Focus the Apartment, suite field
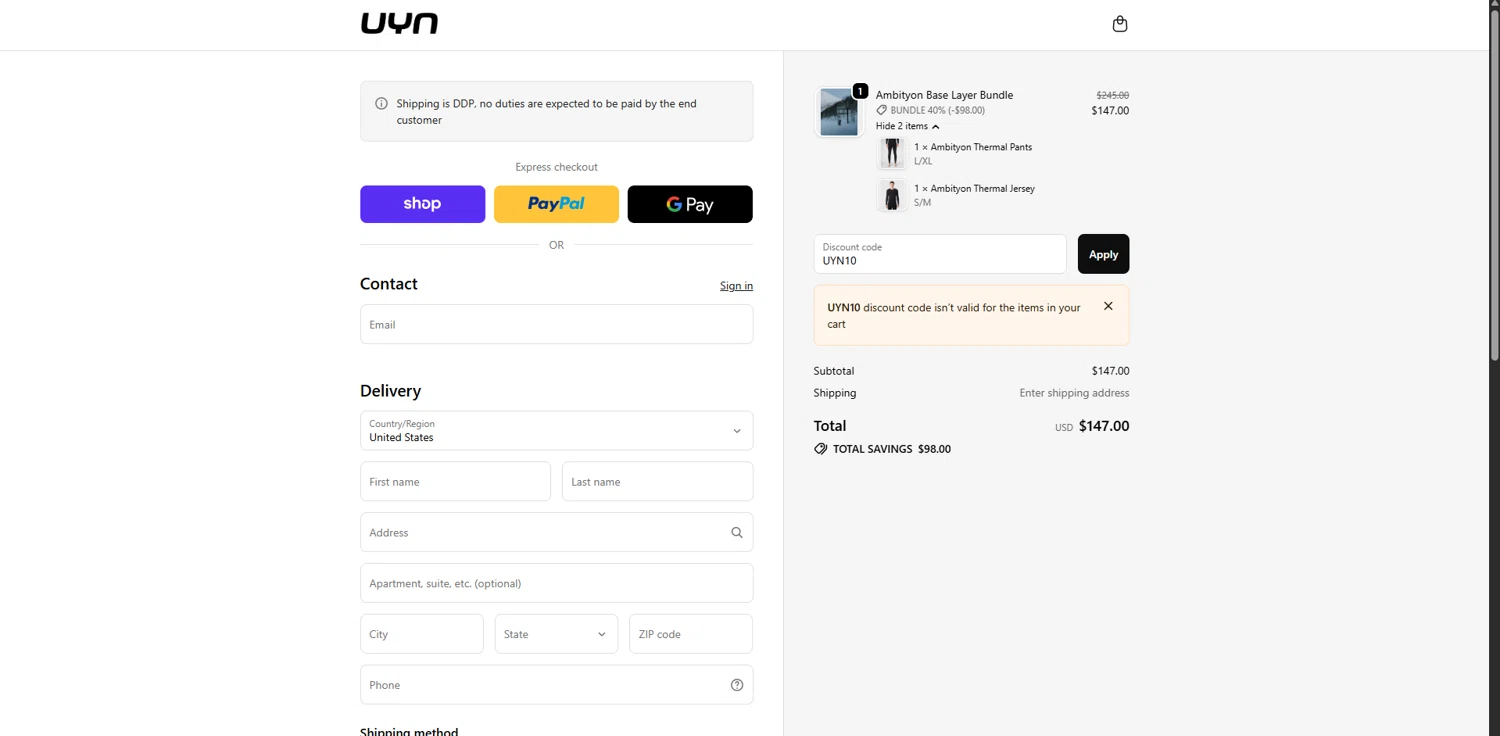Screen dimensions: 1500x736 click(556, 583)
